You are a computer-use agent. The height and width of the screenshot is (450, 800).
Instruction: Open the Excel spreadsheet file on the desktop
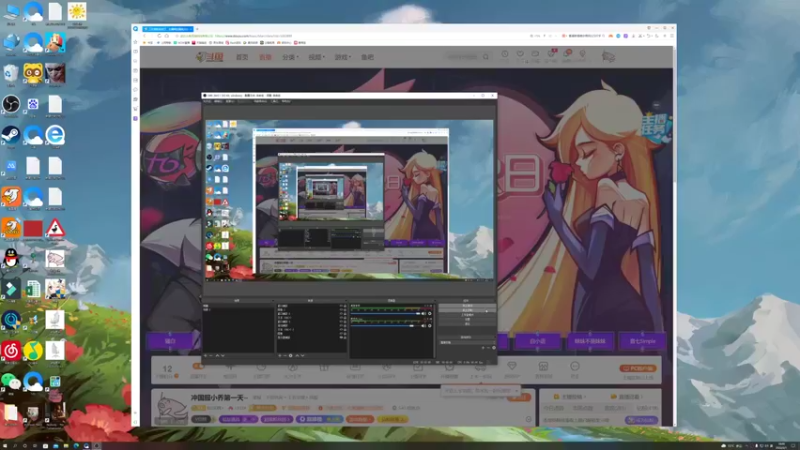pyautogui.click(x=33, y=289)
